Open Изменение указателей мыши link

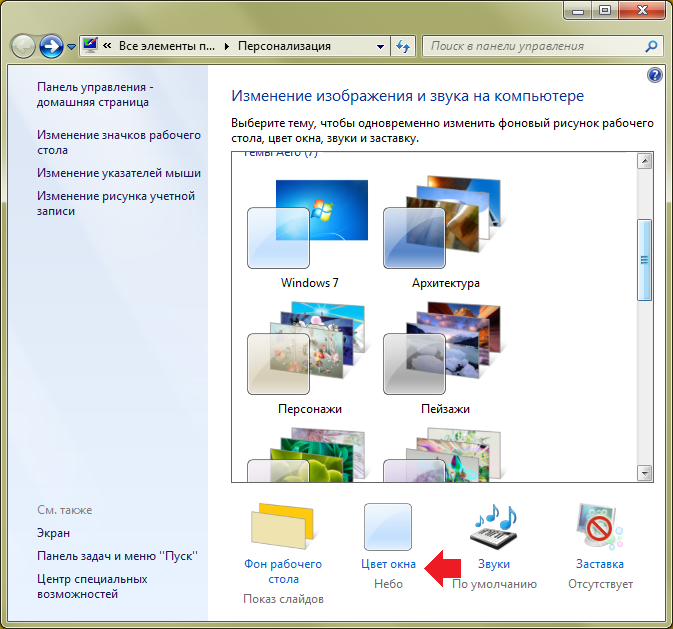point(119,173)
